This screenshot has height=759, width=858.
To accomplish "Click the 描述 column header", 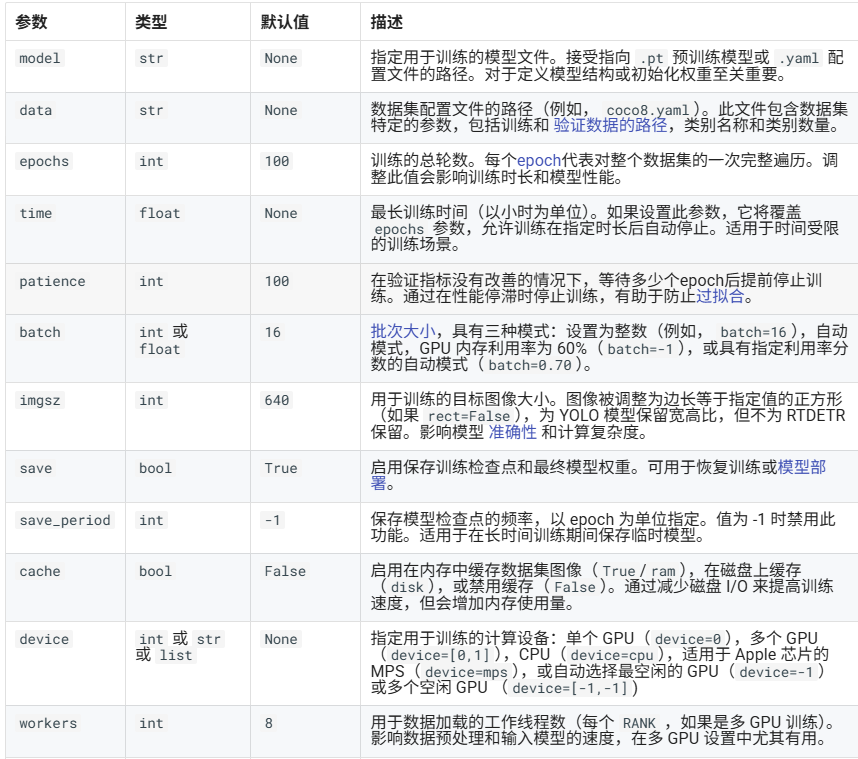I will [x=386, y=22].
